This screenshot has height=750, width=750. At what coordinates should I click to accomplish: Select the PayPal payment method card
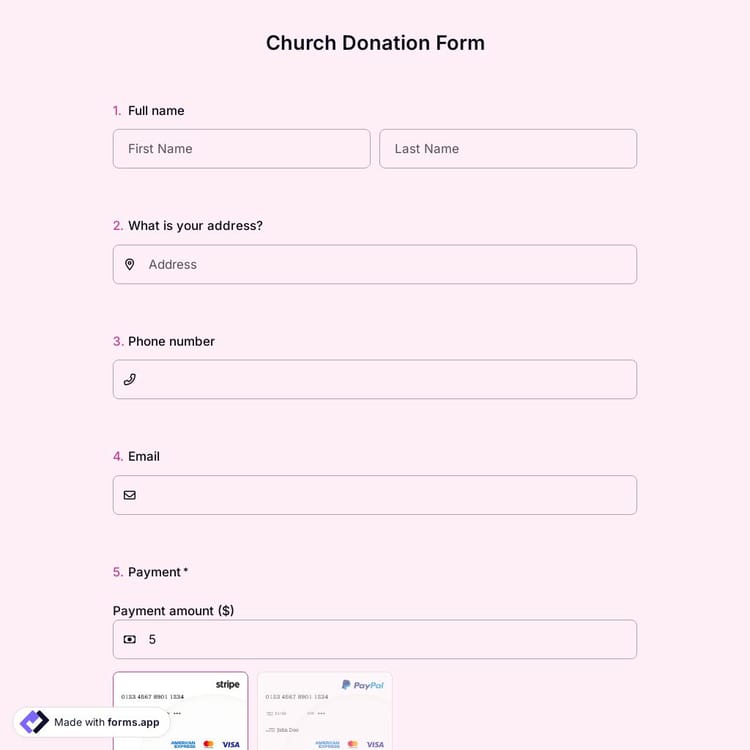tap(324, 712)
